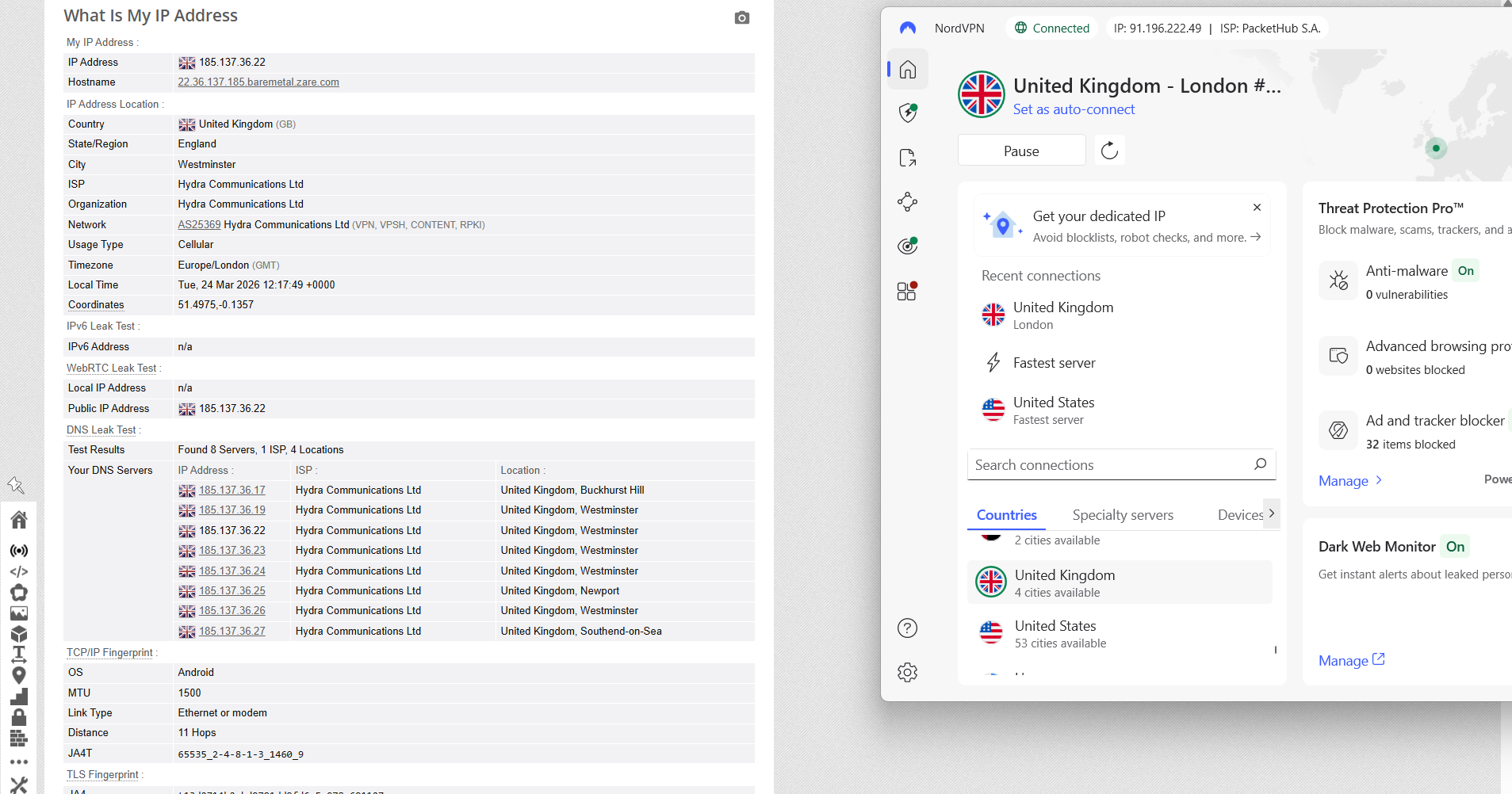This screenshot has width=1512, height=794.
Task: Open the Meshnet network icon in sidebar
Action: (x=906, y=201)
